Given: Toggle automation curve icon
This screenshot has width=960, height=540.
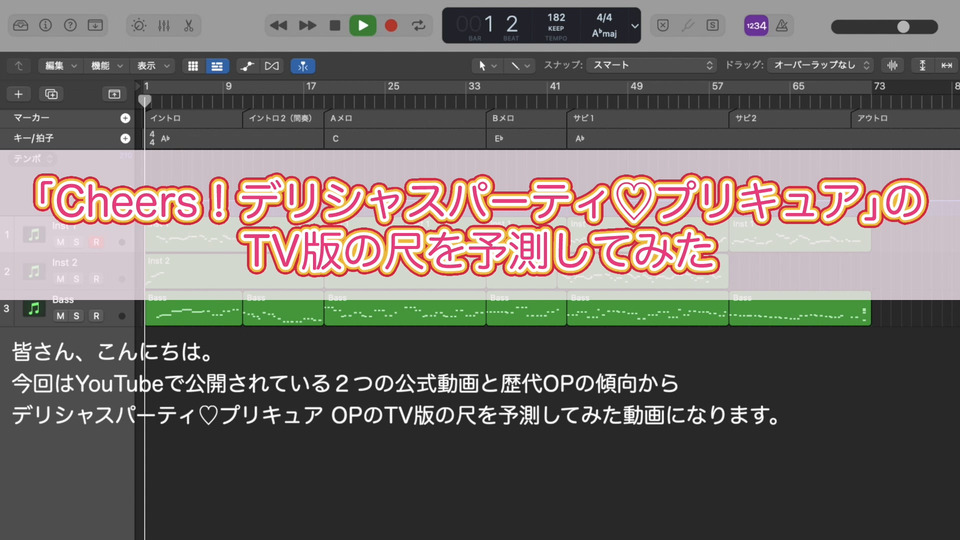Looking at the screenshot, I should pyautogui.click(x=247, y=66).
